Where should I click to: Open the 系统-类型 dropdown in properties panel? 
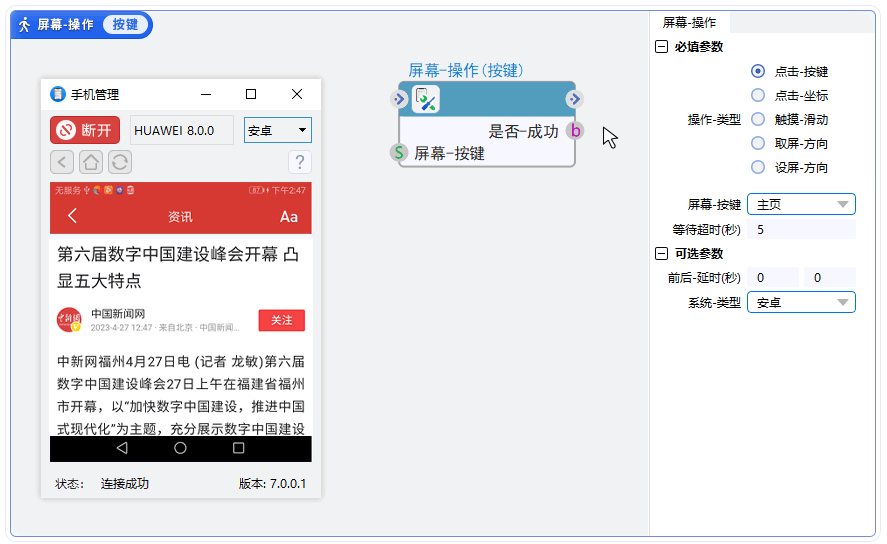coord(801,302)
